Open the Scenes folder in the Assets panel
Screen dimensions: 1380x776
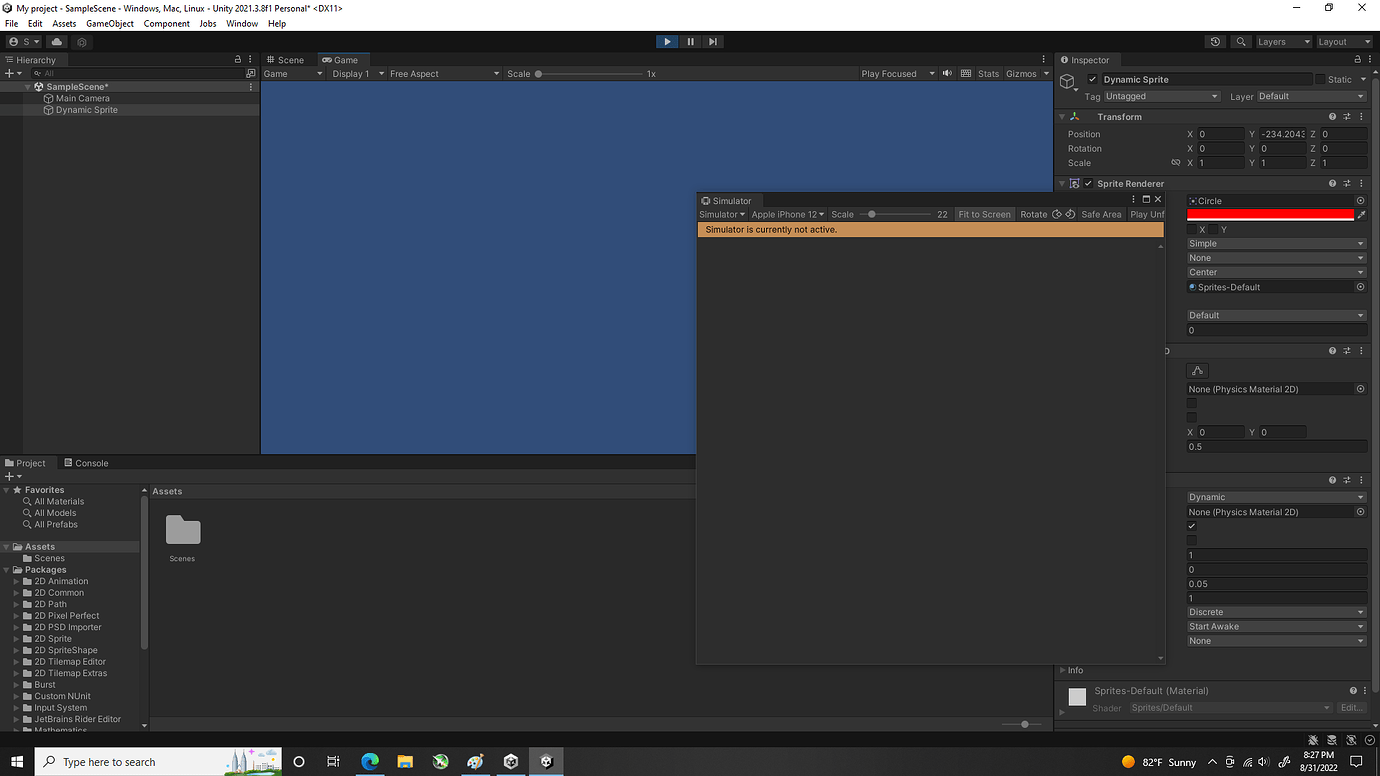click(182, 530)
